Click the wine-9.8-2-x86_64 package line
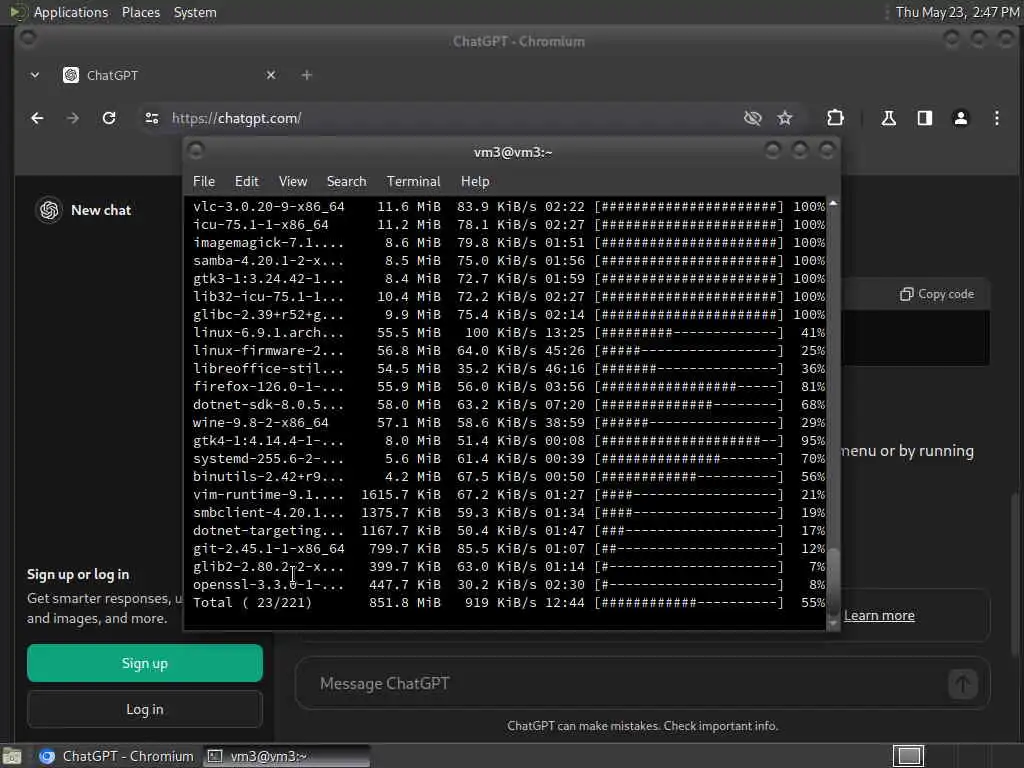The image size is (1024, 768). coord(508,423)
